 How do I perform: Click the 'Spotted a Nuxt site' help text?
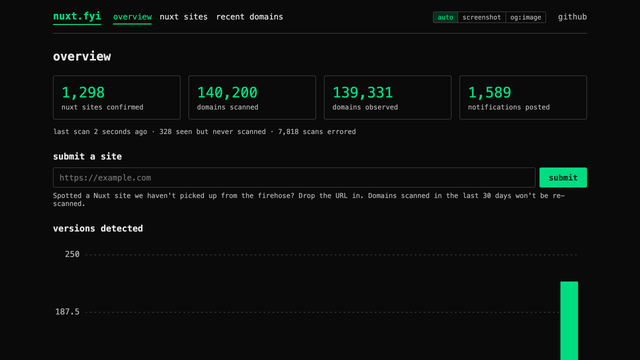(x=309, y=200)
